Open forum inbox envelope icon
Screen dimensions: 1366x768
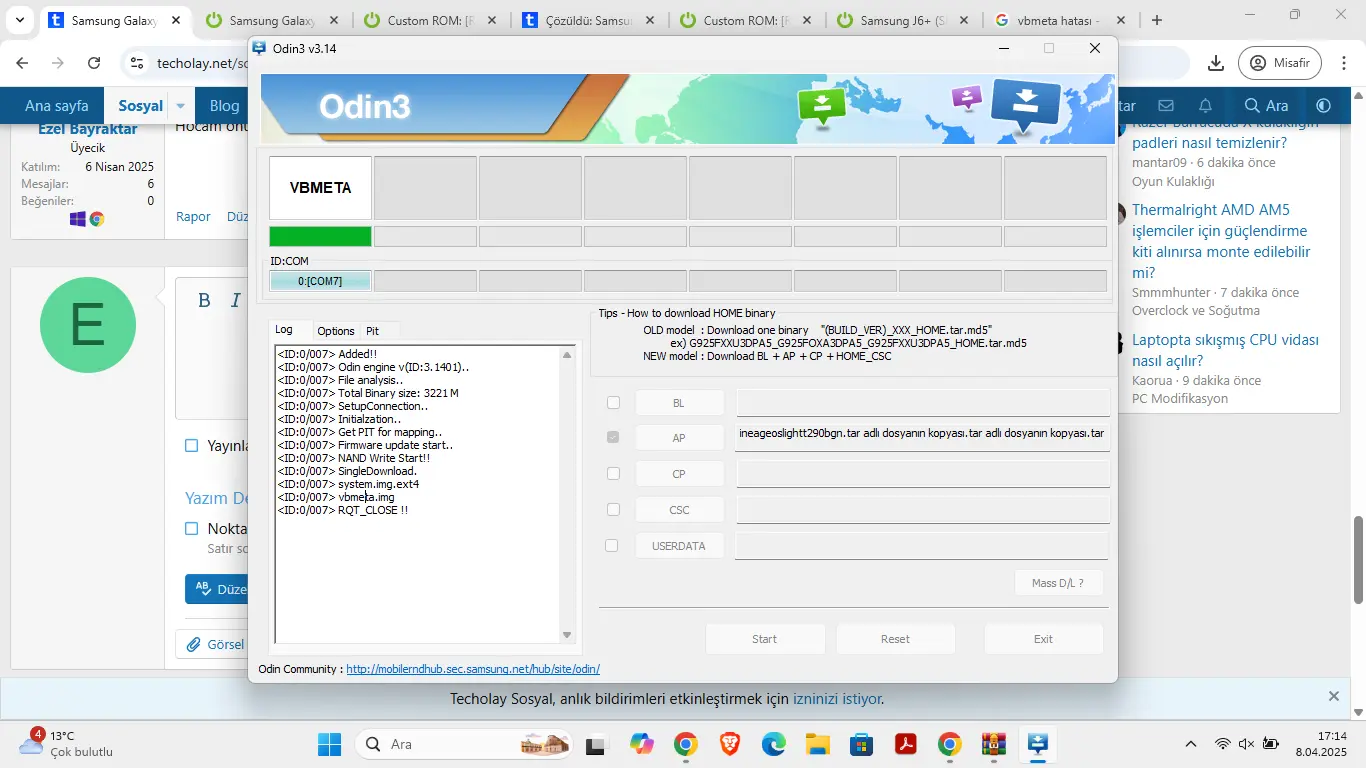tap(1166, 105)
